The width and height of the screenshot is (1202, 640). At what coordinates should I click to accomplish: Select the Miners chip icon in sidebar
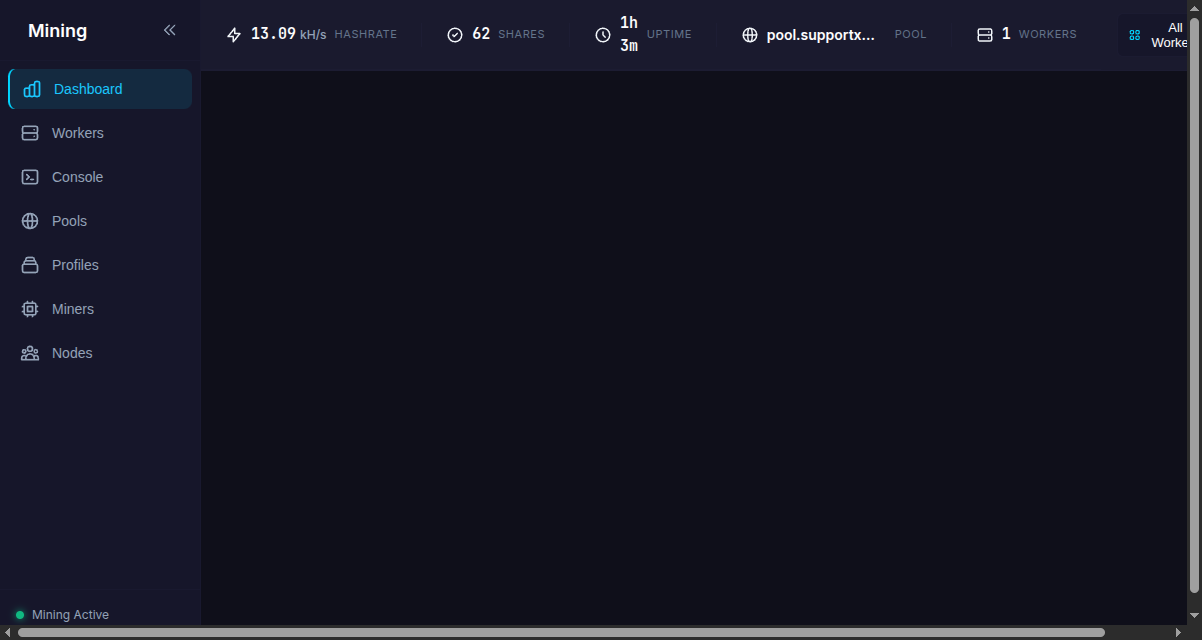tap(30, 309)
